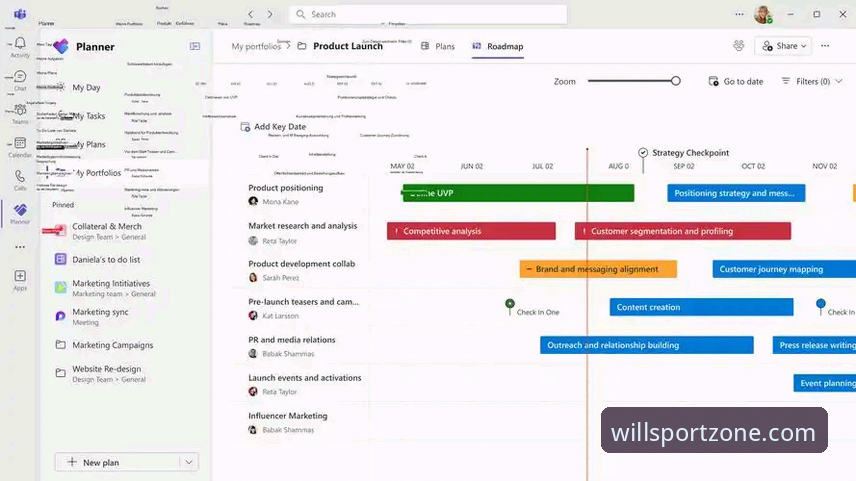The width and height of the screenshot is (856, 481).
Task: Open Website Re-design portfolio folder
Action: click(101, 373)
